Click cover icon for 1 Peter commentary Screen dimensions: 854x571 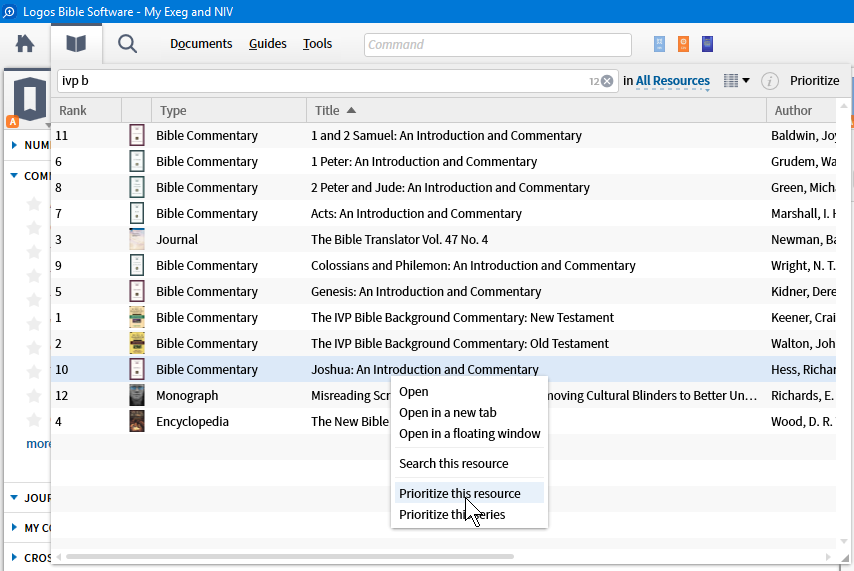point(137,161)
